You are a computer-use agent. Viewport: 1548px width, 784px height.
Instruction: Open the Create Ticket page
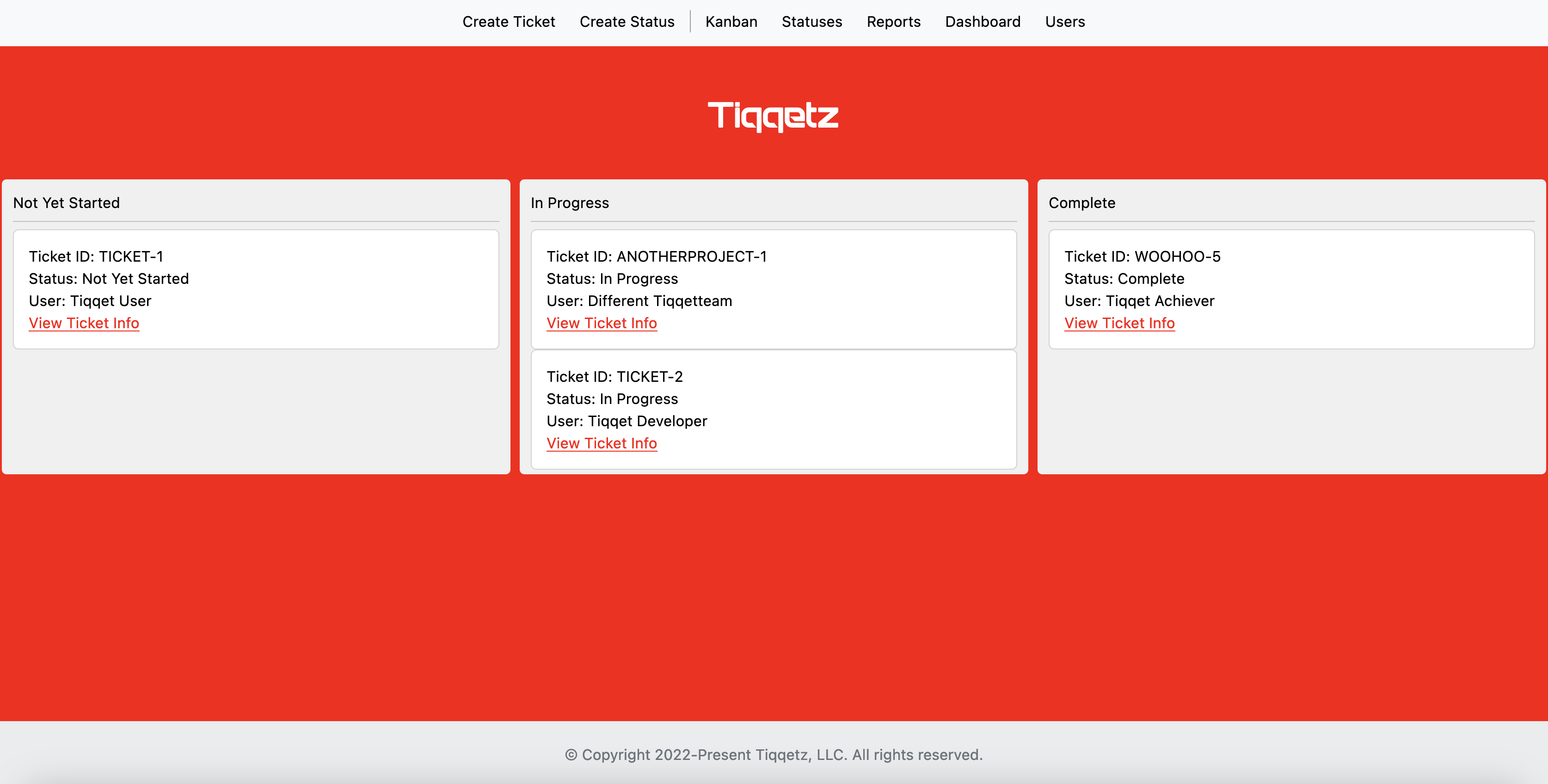pos(509,22)
